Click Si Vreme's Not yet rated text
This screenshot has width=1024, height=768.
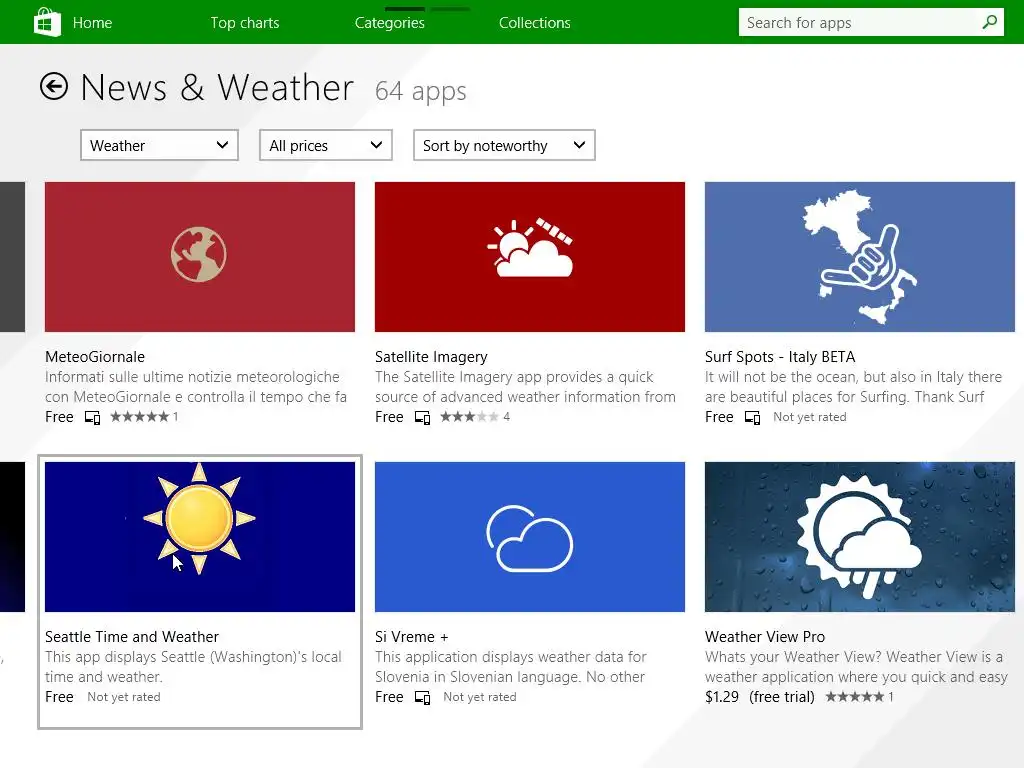pos(480,697)
